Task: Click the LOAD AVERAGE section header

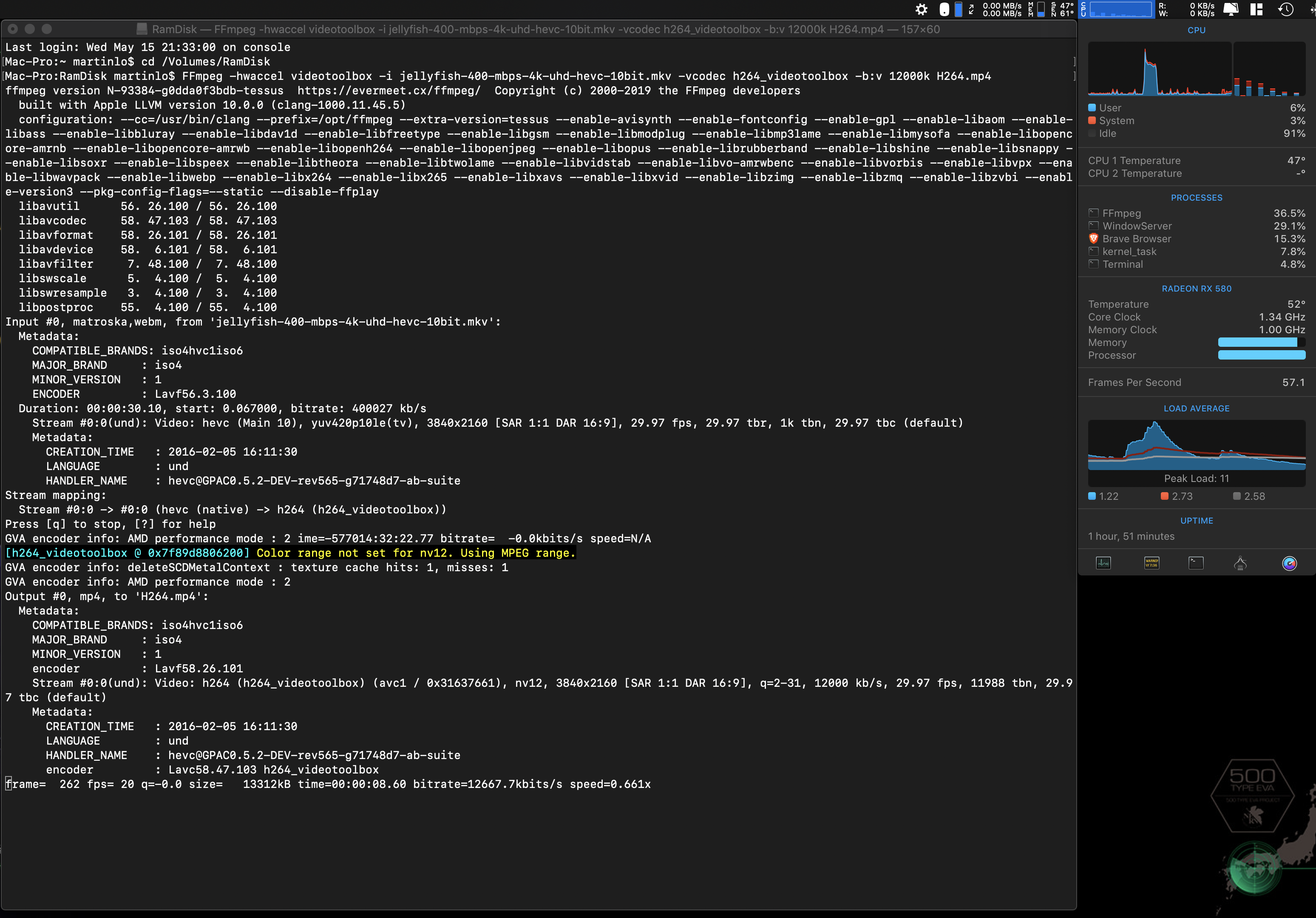Action: tap(1196, 408)
